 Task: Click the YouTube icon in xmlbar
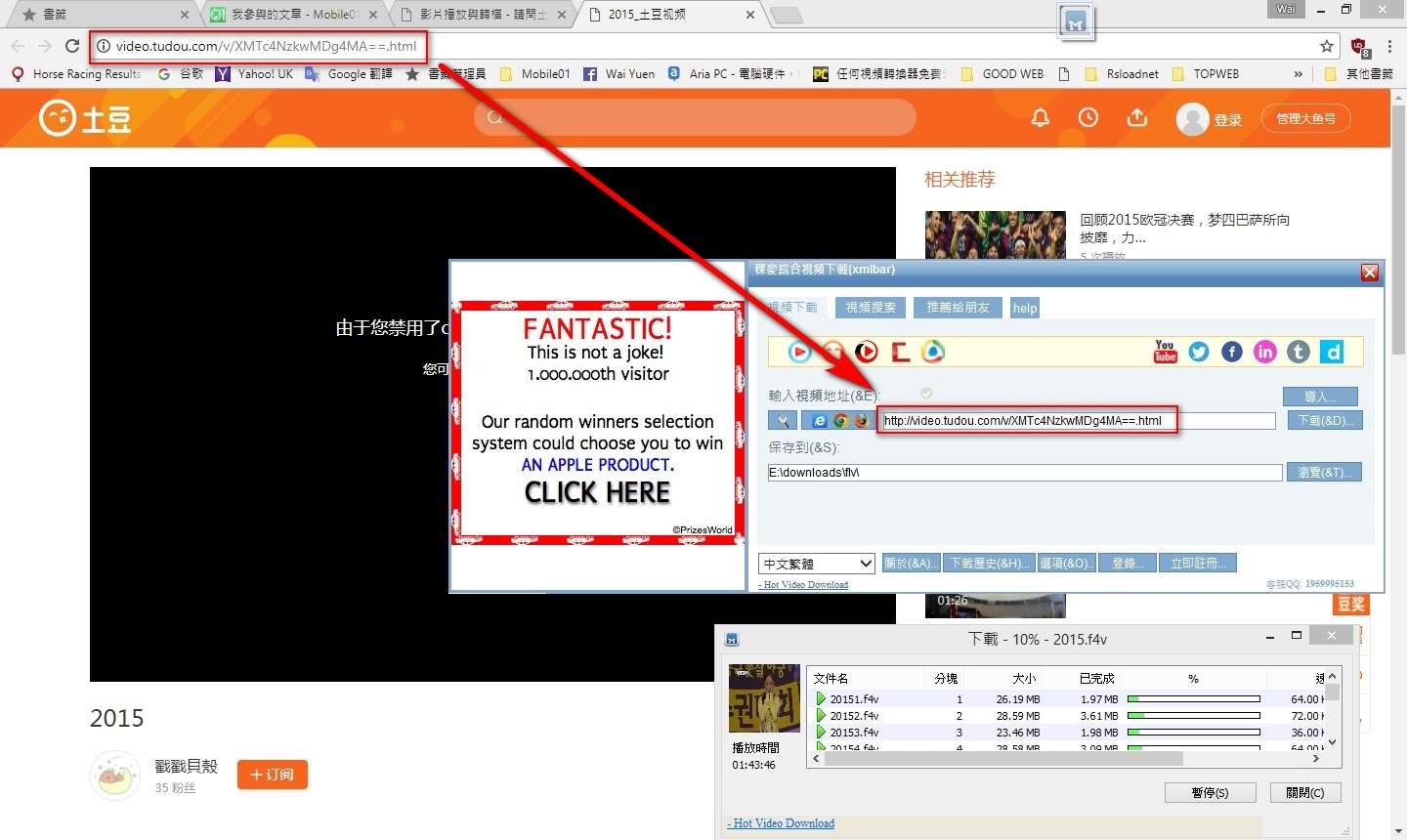1166,352
